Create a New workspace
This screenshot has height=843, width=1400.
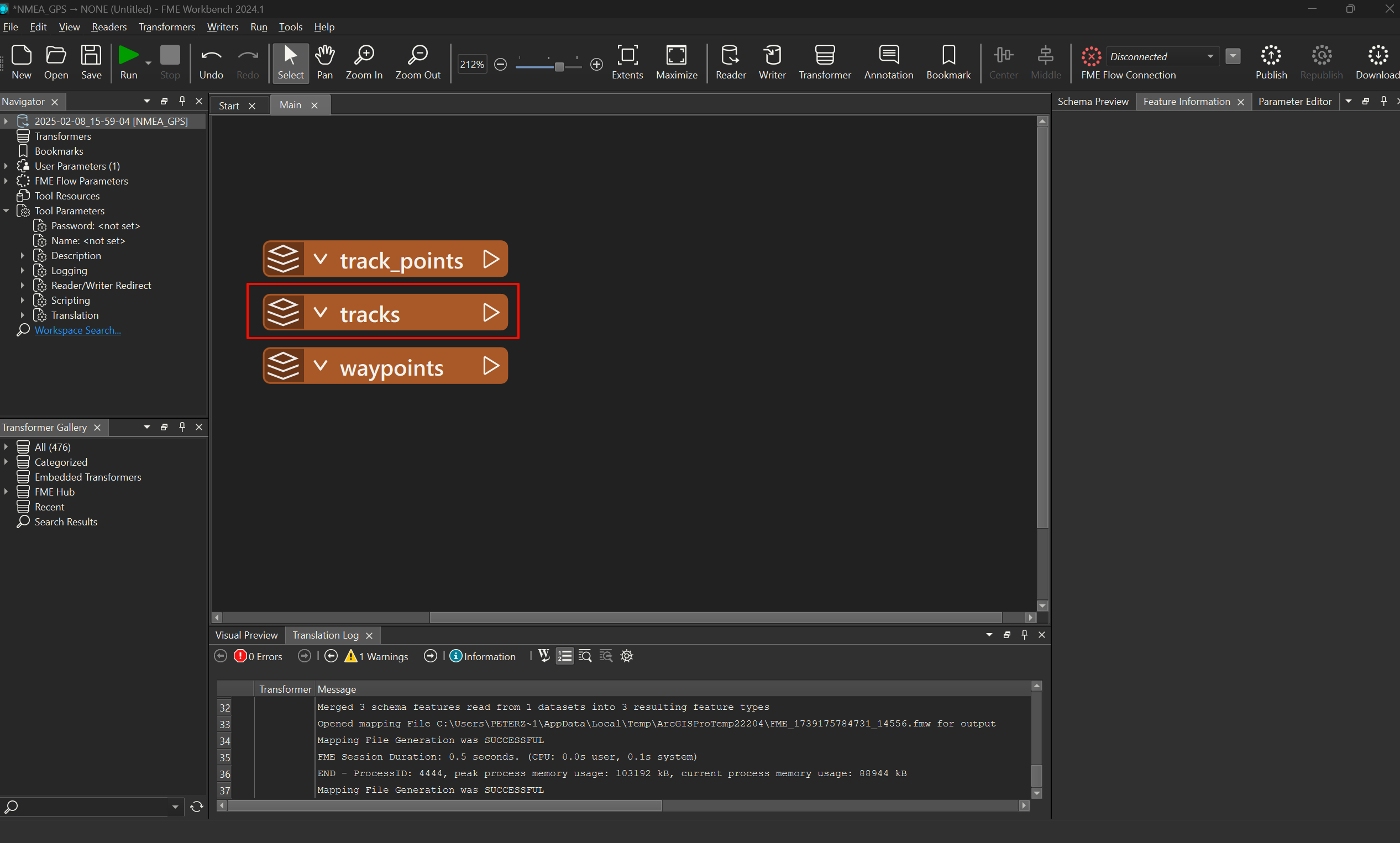[x=22, y=62]
